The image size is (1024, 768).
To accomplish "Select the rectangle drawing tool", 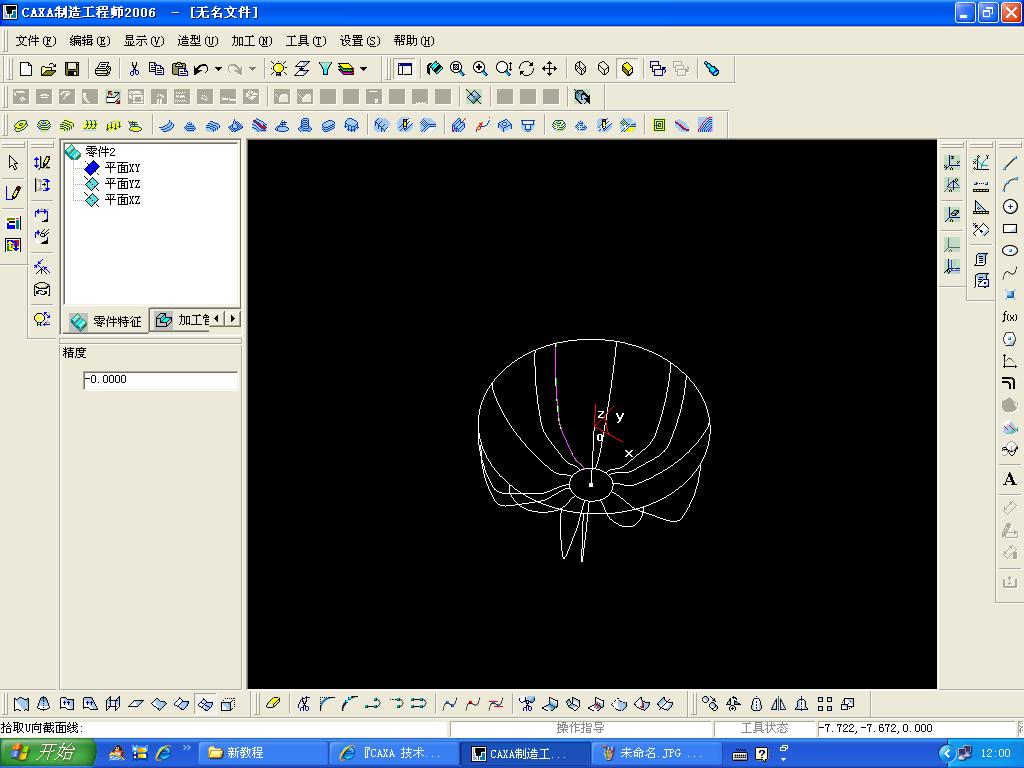I will click(1010, 229).
